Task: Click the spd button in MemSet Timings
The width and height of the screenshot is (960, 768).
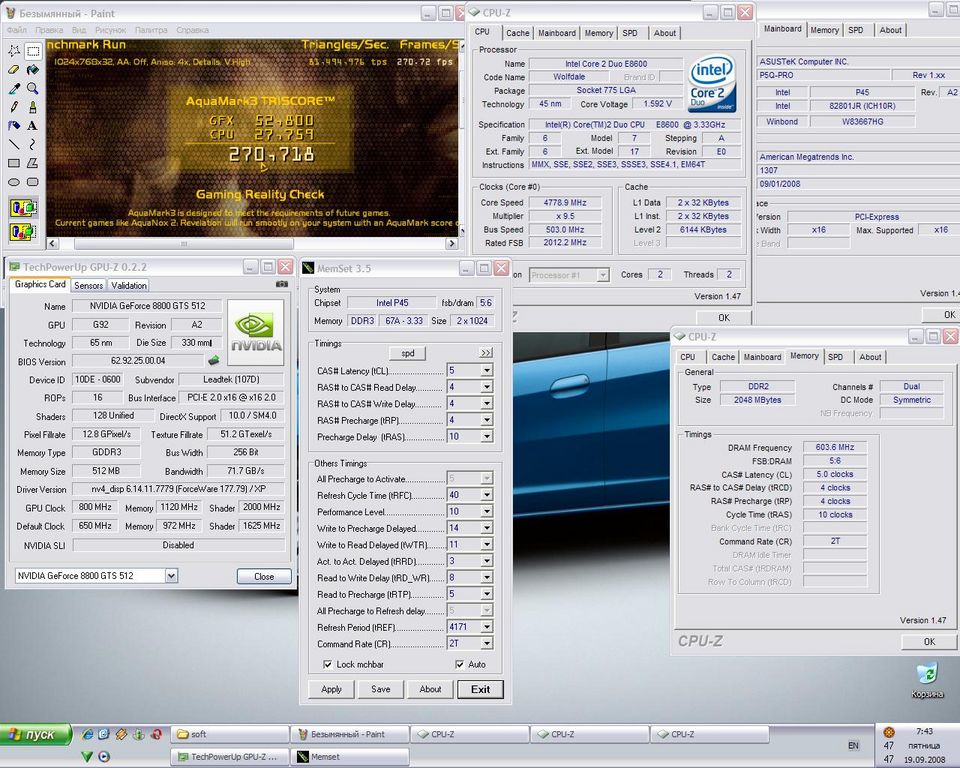Action: [x=408, y=353]
